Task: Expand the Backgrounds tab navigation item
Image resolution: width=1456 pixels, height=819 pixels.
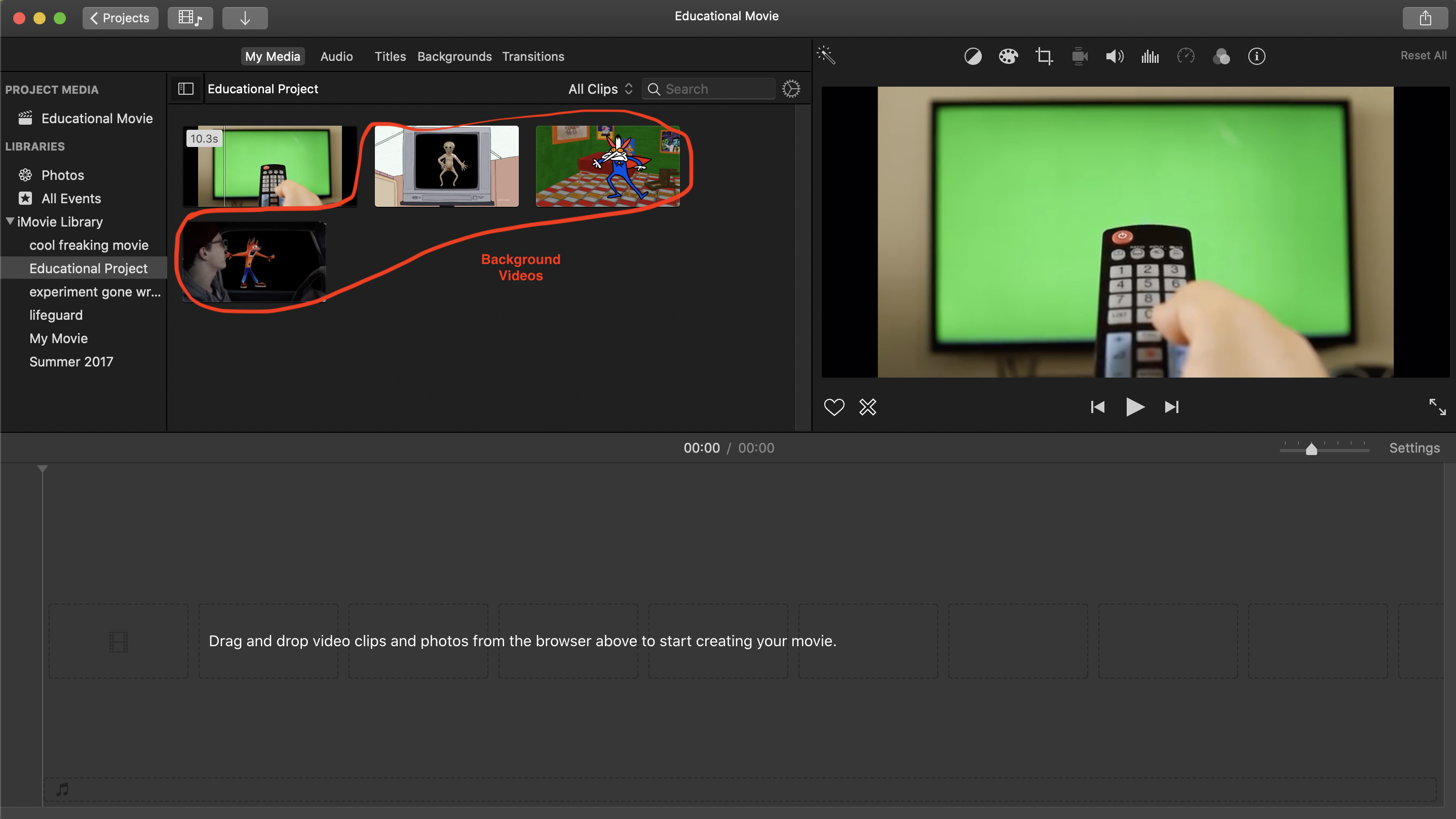Action: click(454, 56)
